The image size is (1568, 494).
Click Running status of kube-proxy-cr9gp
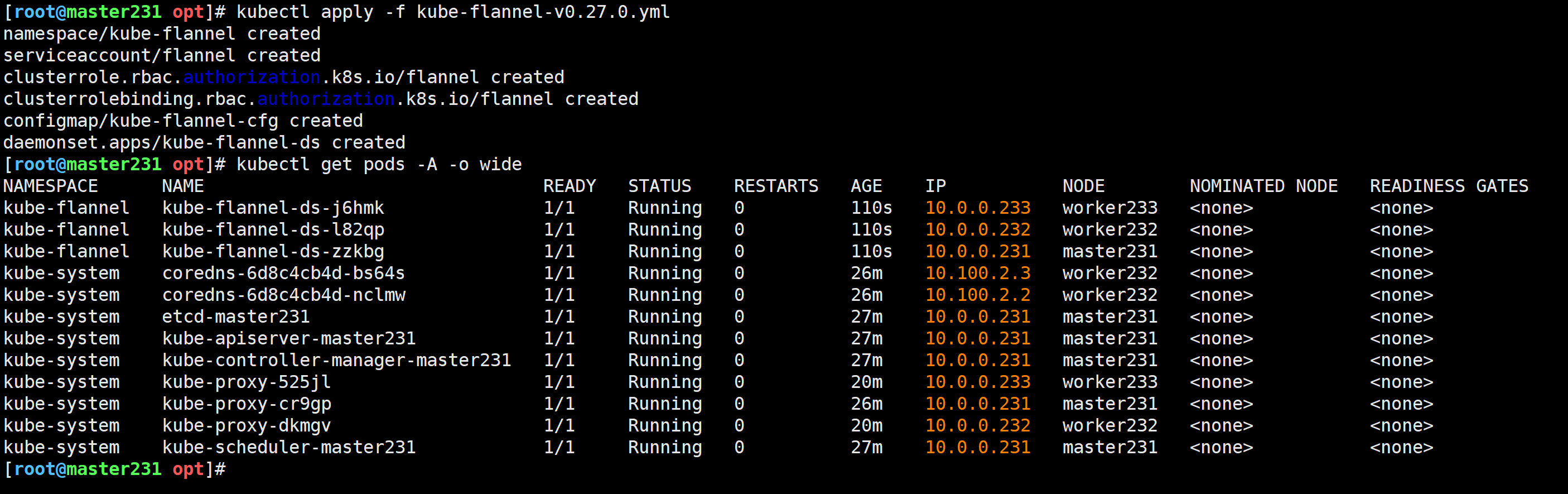665,405
